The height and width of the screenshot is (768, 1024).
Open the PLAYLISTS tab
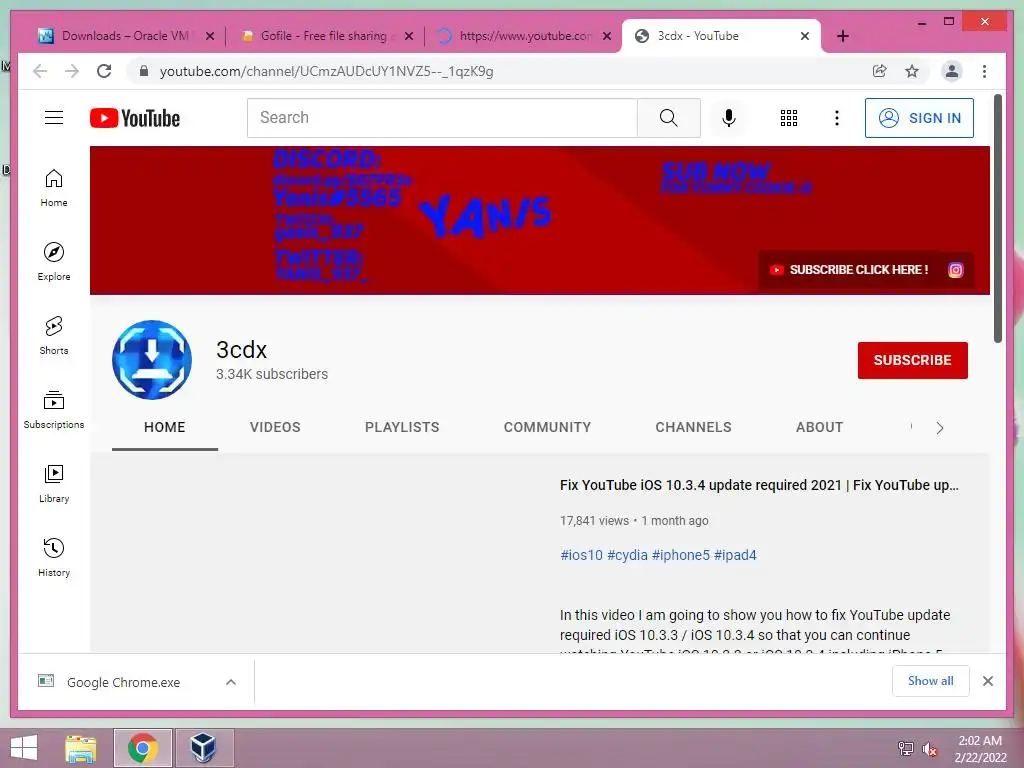tap(402, 427)
